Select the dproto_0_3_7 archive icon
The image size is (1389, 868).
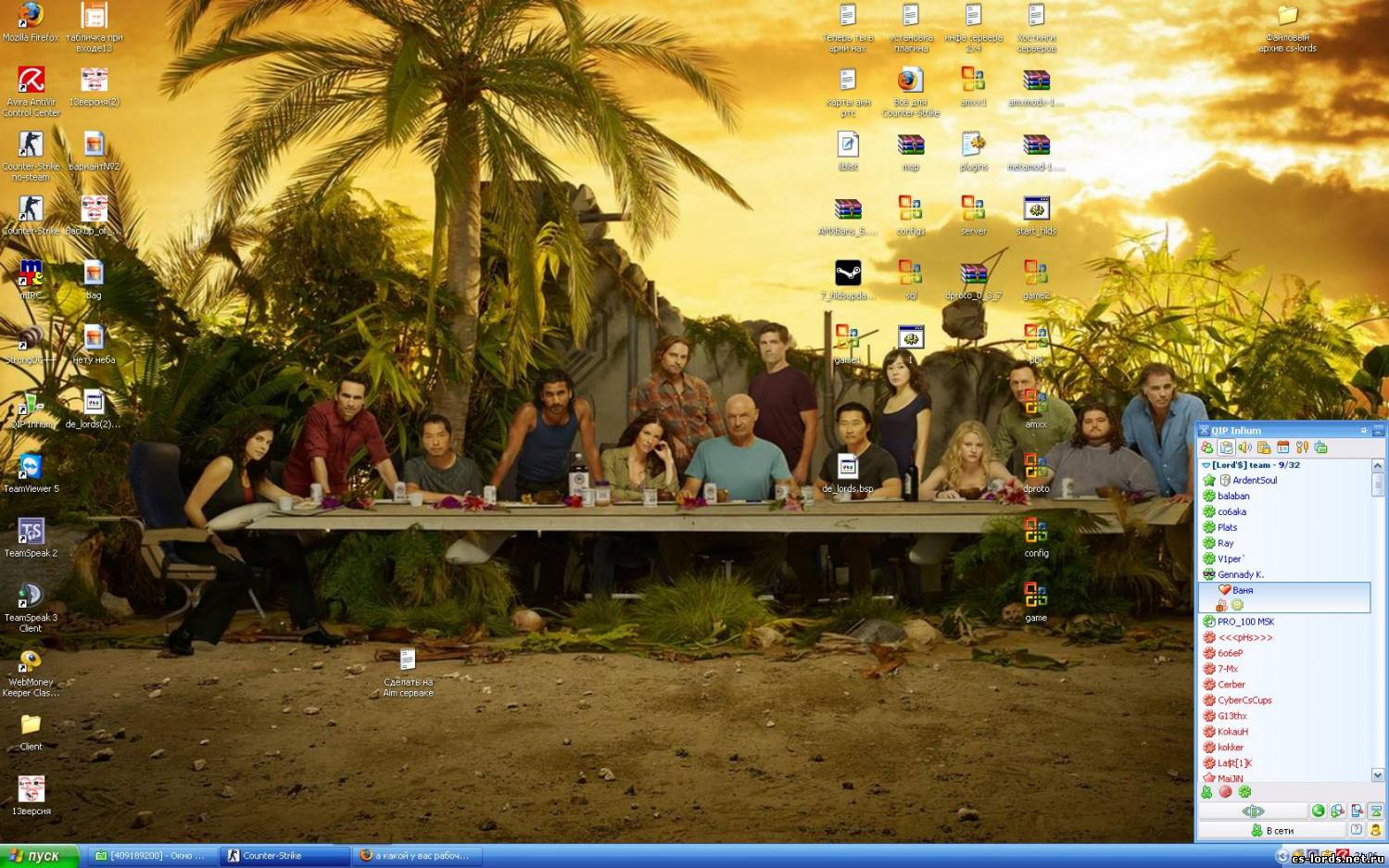(x=973, y=279)
